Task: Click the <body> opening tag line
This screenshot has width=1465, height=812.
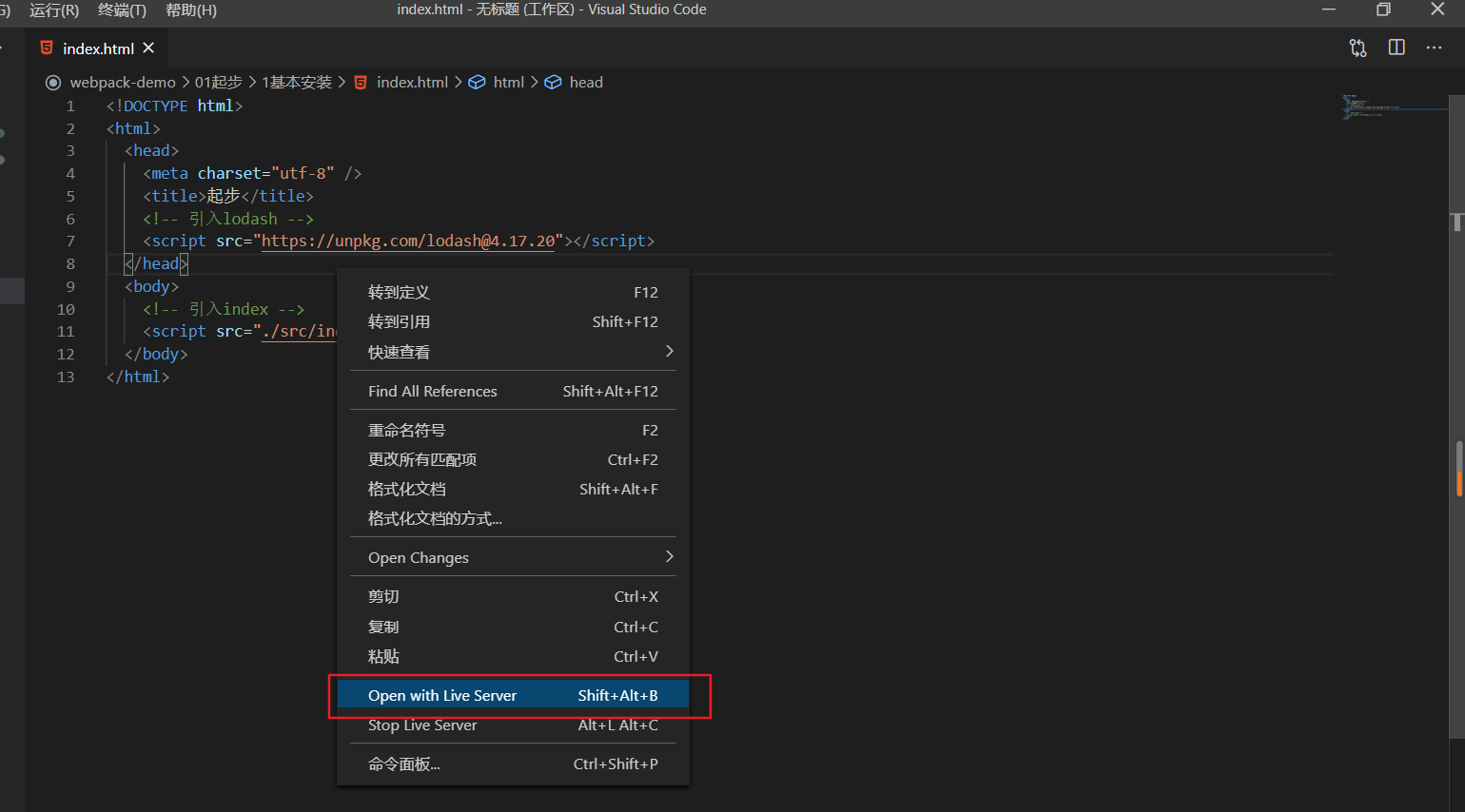Action: click(151, 286)
